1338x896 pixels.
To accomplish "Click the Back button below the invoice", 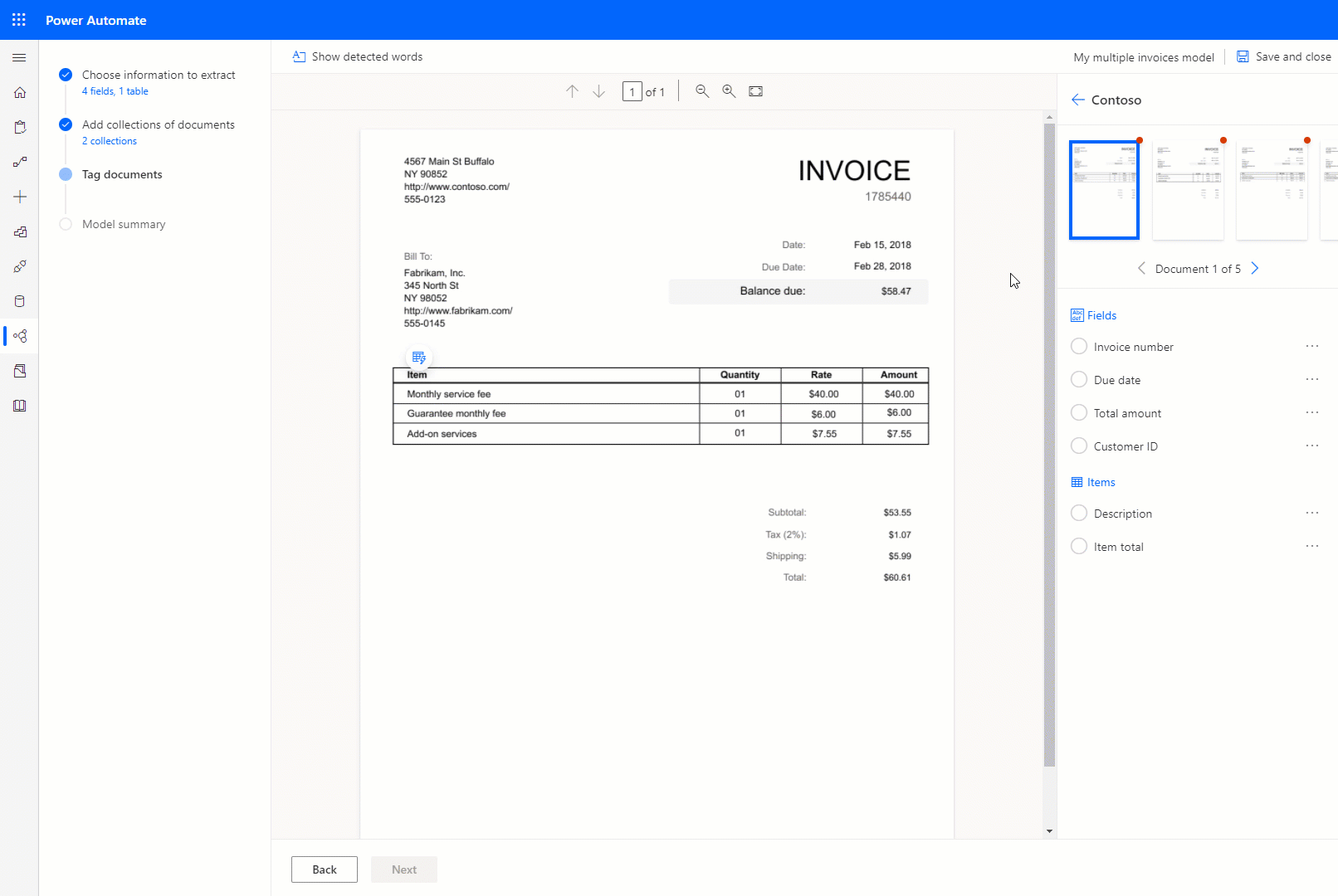I will coord(324,869).
